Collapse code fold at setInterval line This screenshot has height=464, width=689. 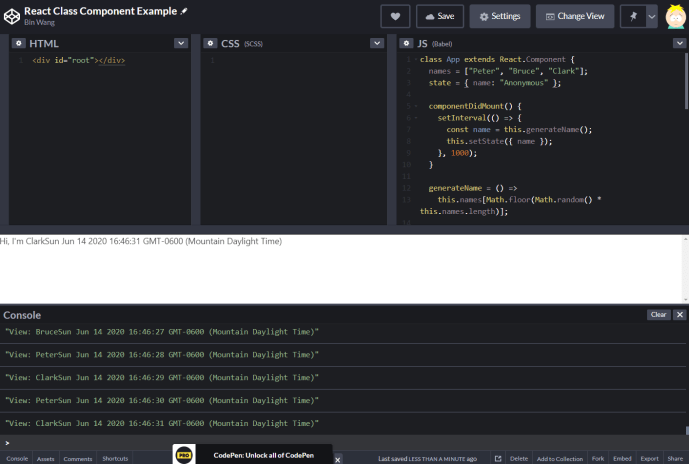click(416, 118)
